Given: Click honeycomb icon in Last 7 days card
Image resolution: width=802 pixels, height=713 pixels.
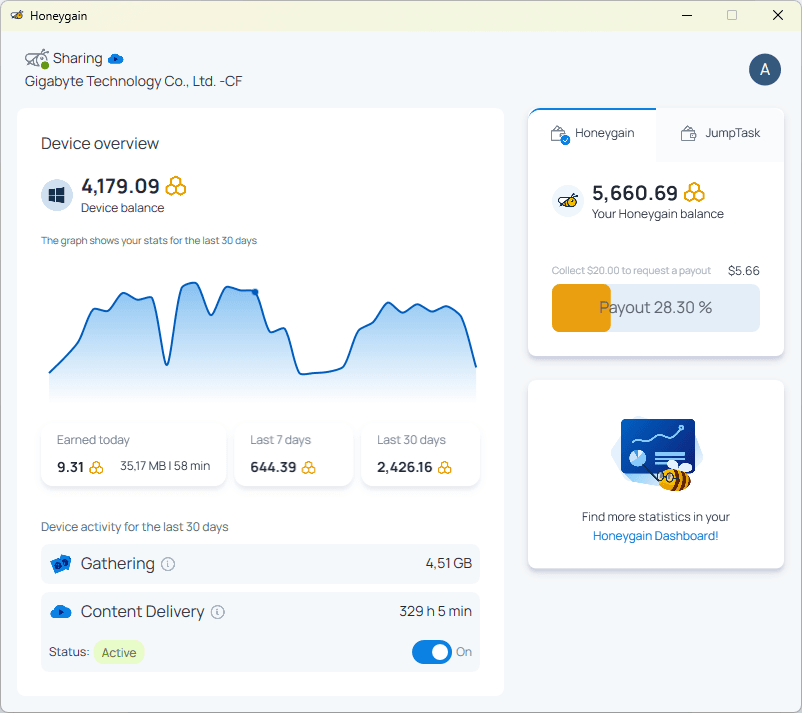Looking at the screenshot, I should pyautogui.click(x=308, y=467).
